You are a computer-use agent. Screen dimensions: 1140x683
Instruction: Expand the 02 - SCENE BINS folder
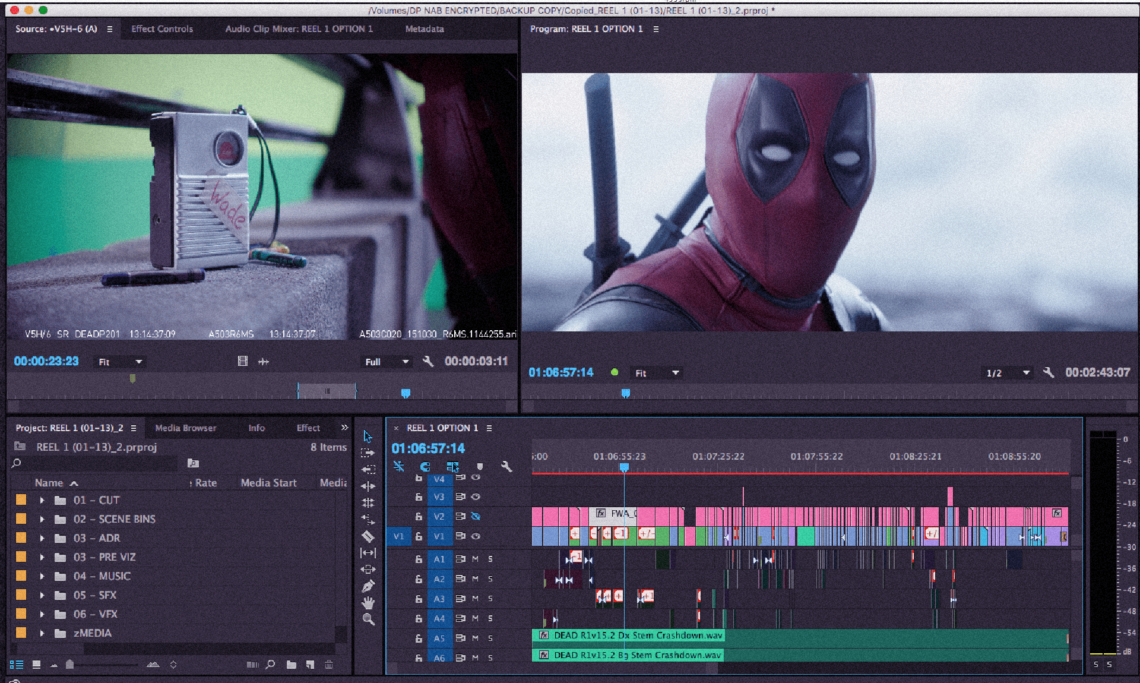pos(42,519)
